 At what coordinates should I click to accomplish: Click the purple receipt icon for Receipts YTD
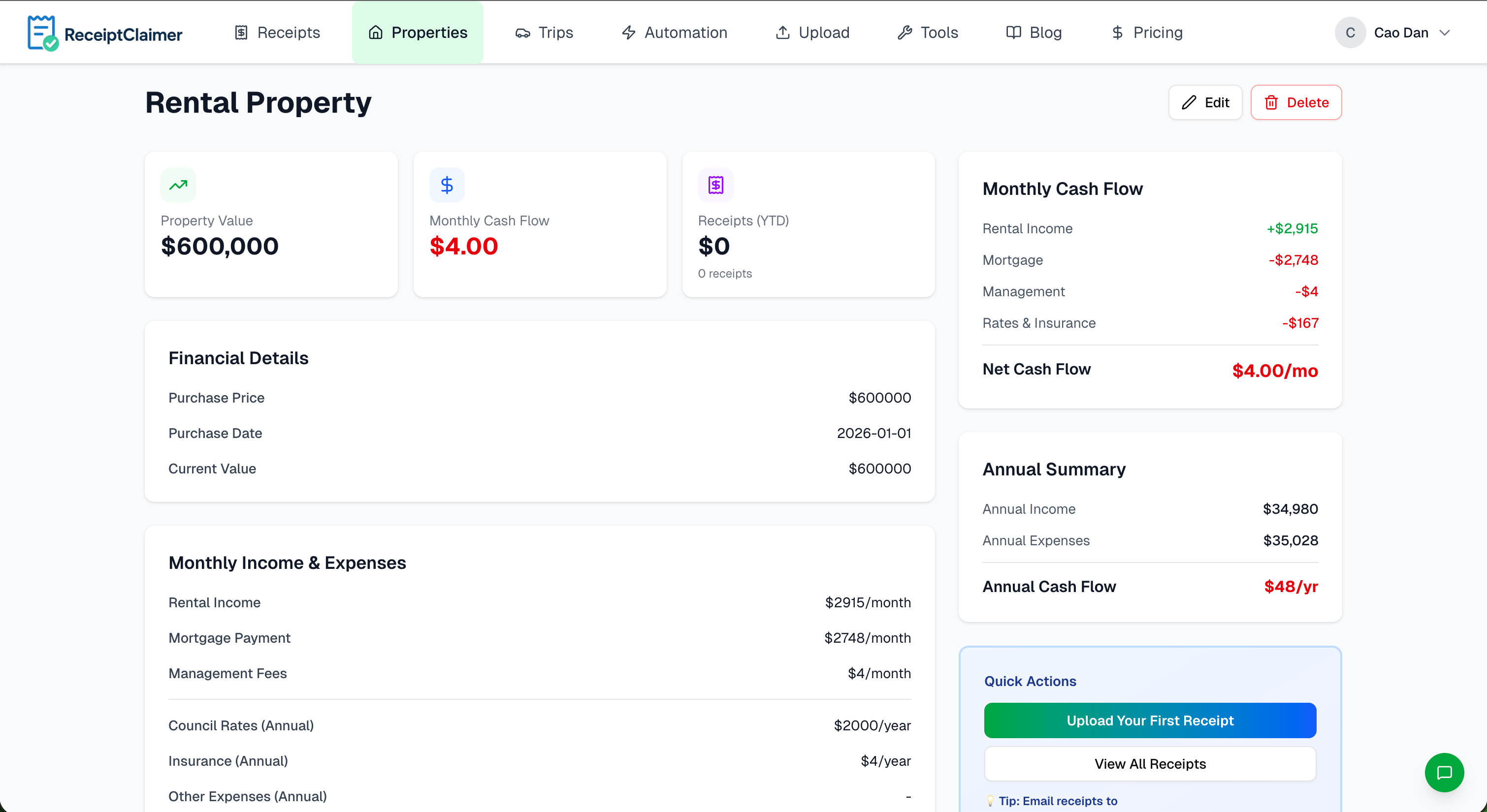[716, 185]
